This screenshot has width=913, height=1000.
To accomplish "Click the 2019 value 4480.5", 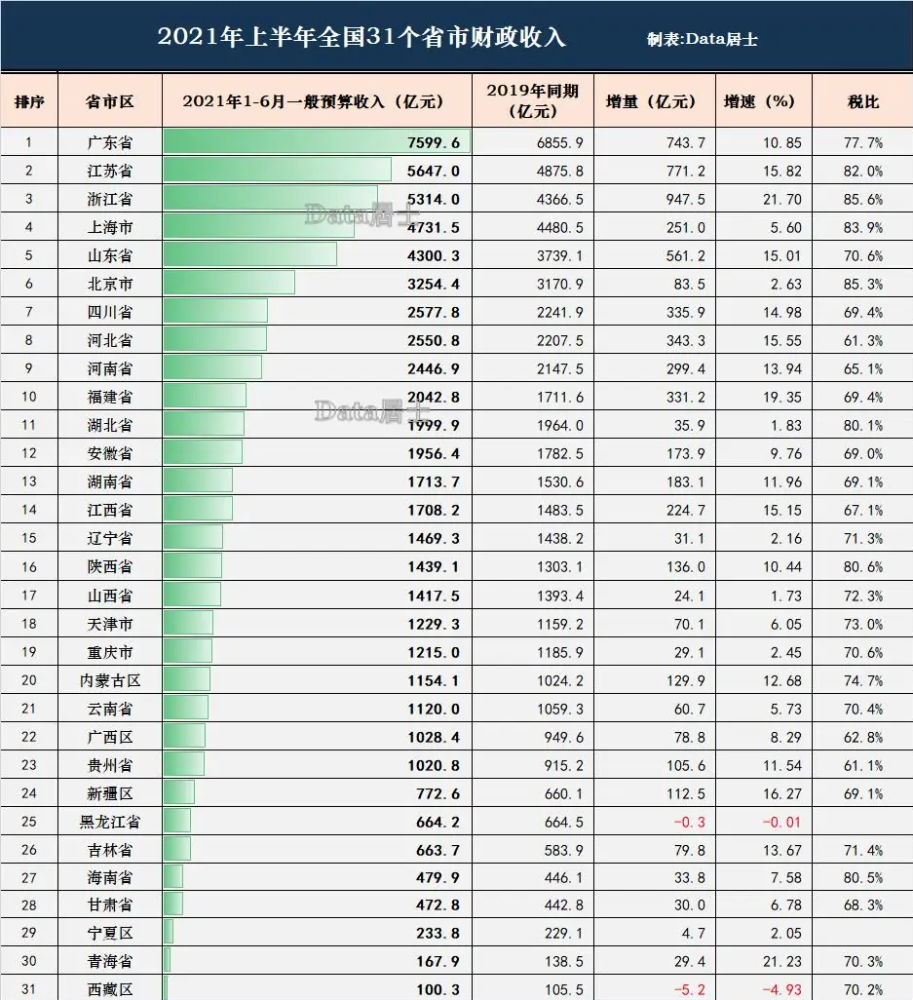I will (560, 227).
